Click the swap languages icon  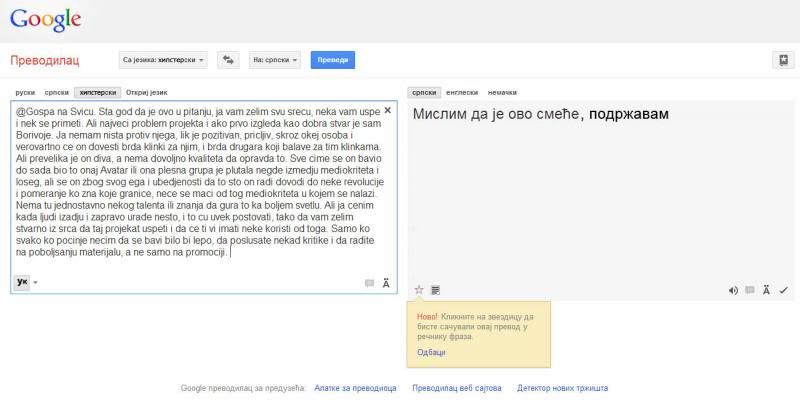[x=227, y=60]
